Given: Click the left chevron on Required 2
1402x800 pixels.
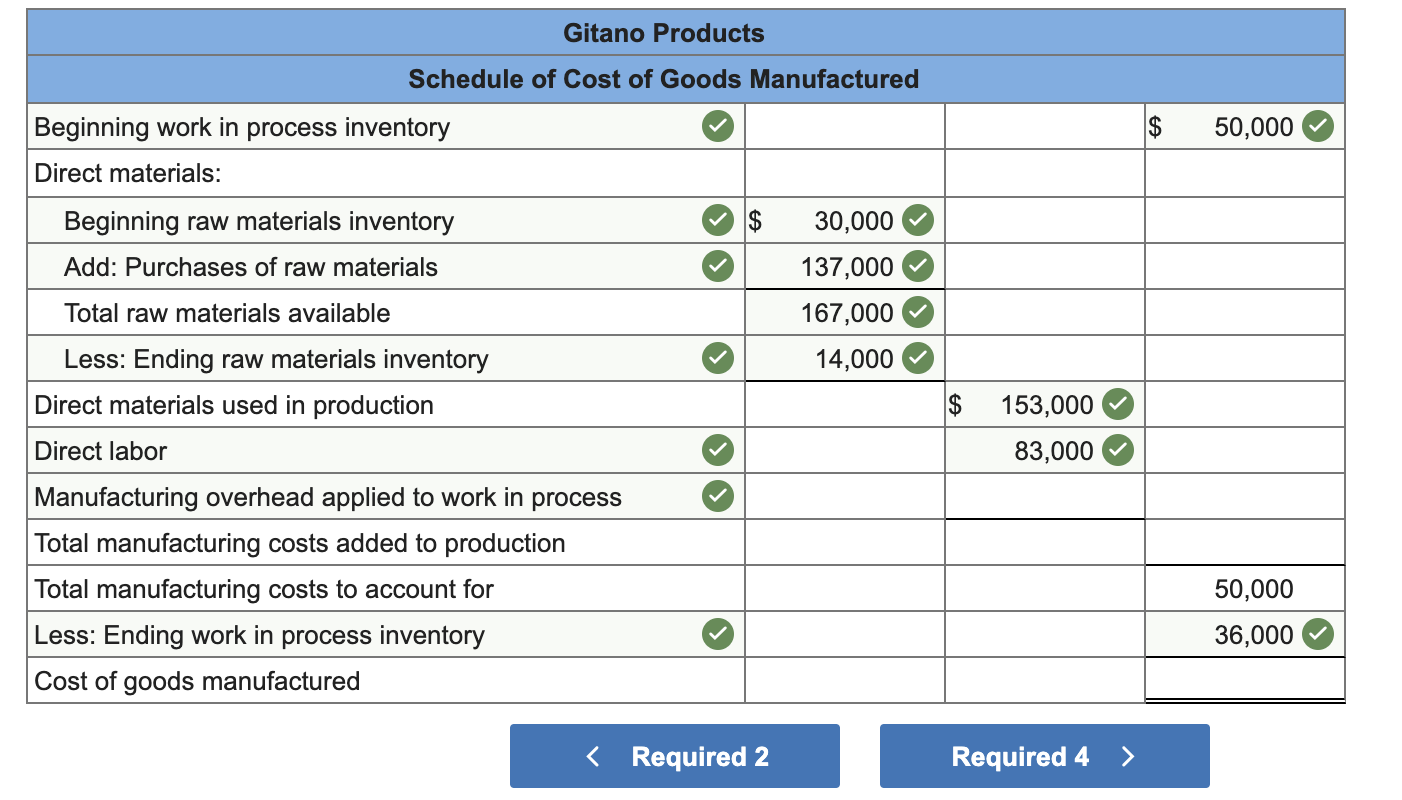Looking at the screenshot, I should click(591, 756).
